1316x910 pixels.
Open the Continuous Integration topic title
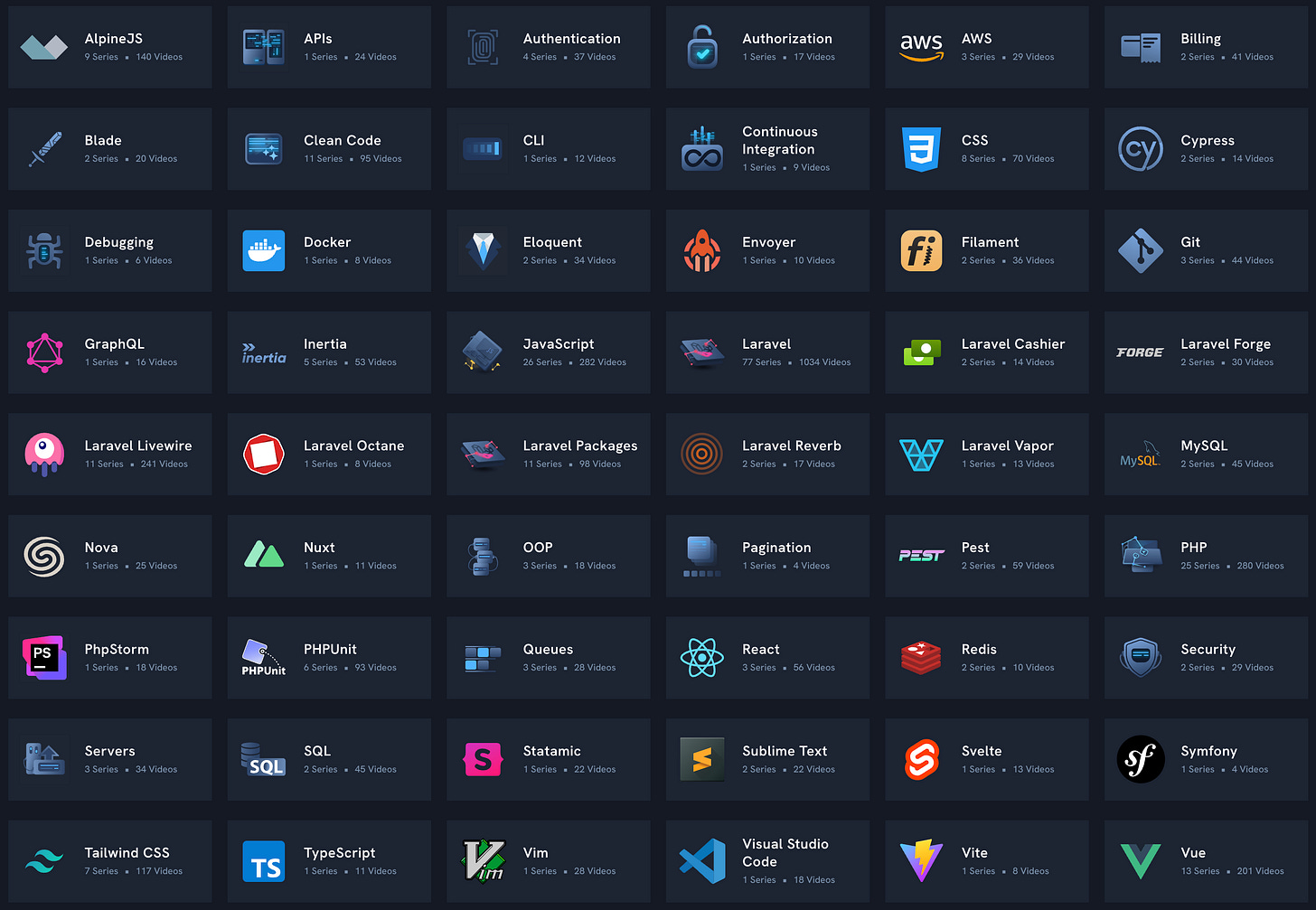coord(780,140)
